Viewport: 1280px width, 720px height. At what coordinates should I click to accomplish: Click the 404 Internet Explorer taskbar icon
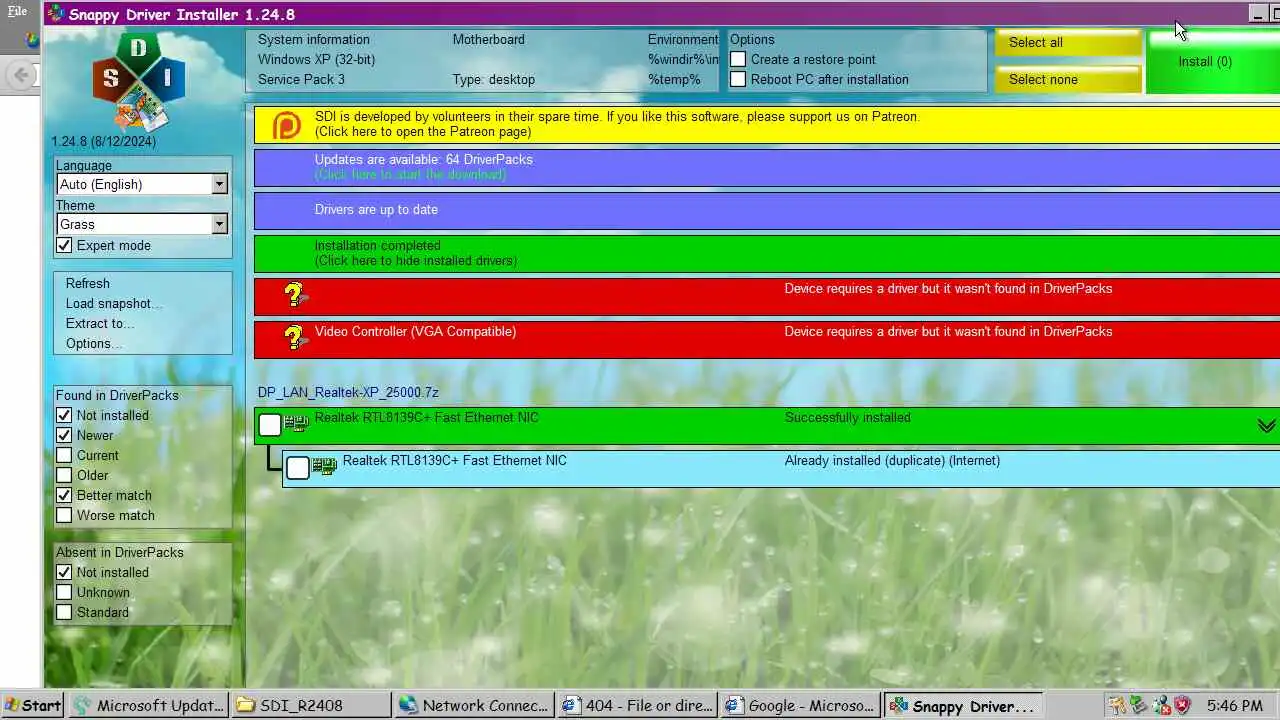[x=571, y=705]
